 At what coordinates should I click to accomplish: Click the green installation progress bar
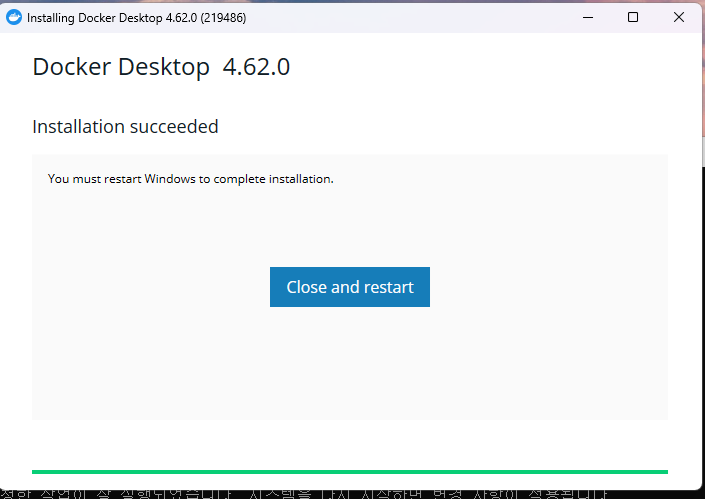pos(349,471)
